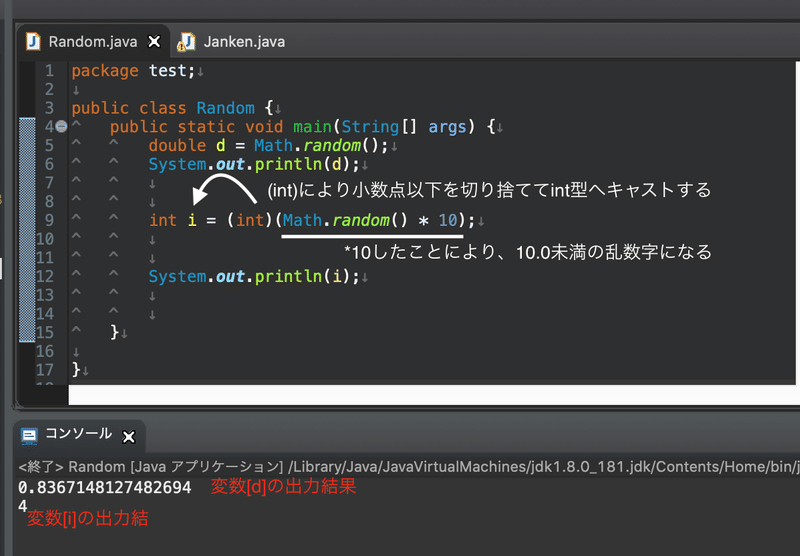Image resolution: width=800 pixels, height=556 pixels.
Task: Click 'double' keyword on line 5
Action: pos(177,145)
